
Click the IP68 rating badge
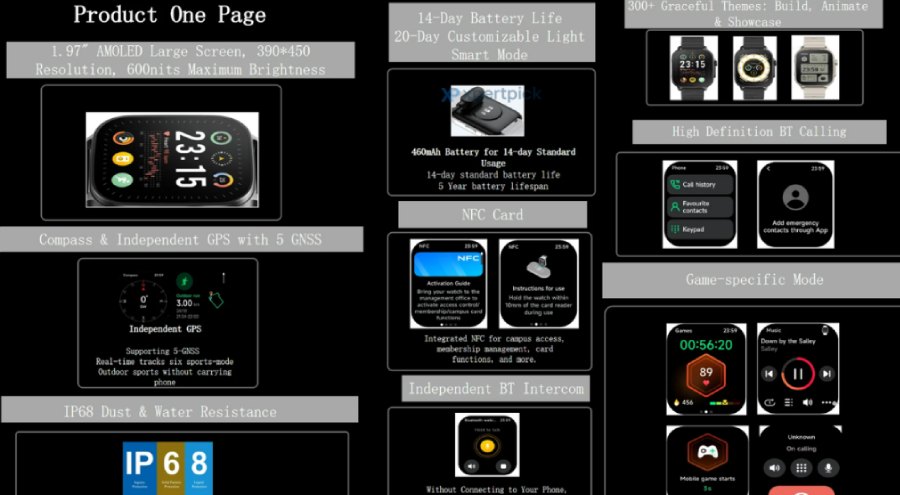(167, 467)
